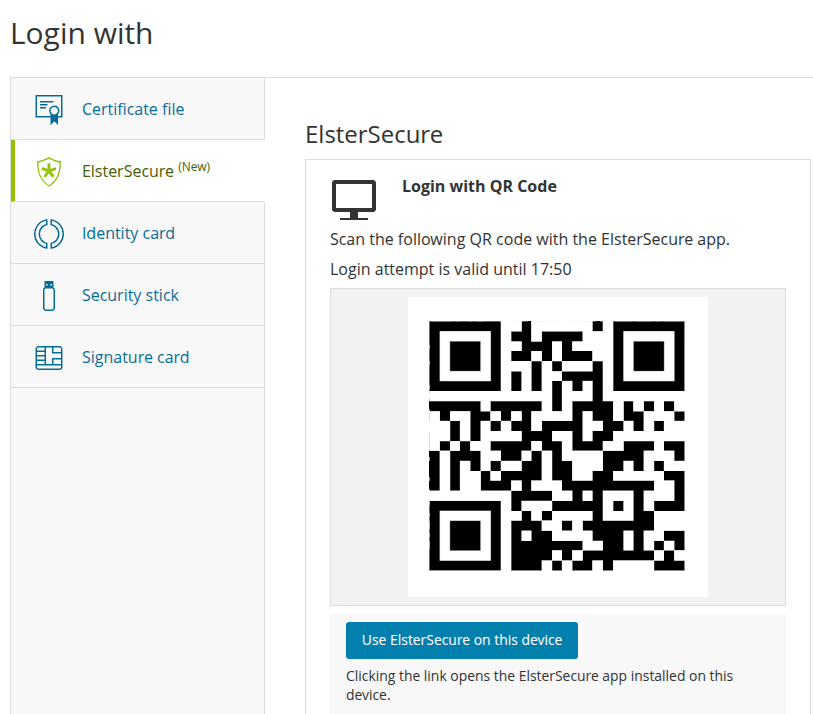Click the computer monitor icon
813x714 pixels.
pyautogui.click(x=354, y=200)
